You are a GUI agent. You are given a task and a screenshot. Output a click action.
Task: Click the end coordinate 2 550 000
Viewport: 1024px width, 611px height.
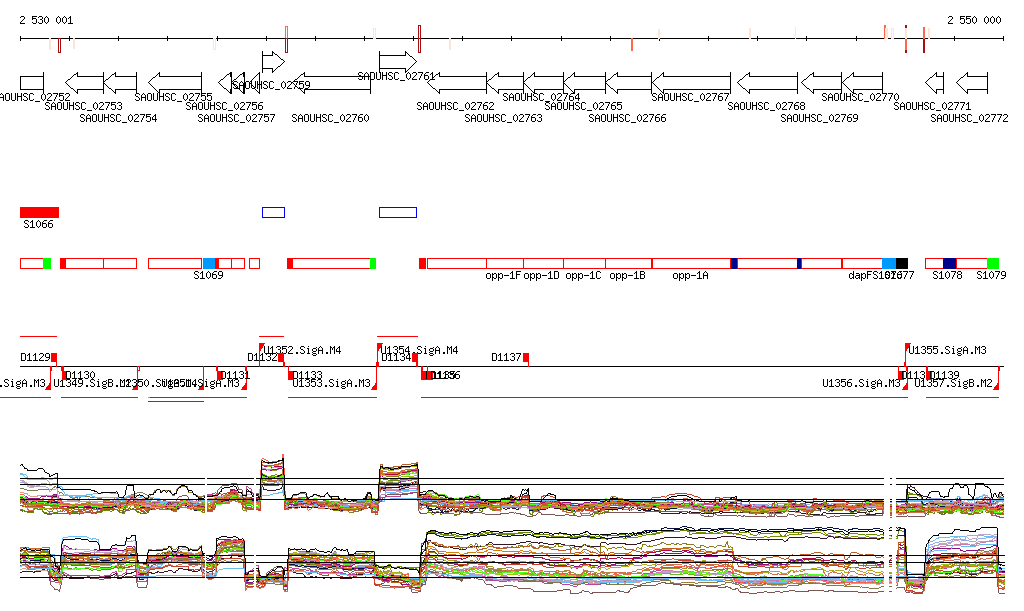974,20
